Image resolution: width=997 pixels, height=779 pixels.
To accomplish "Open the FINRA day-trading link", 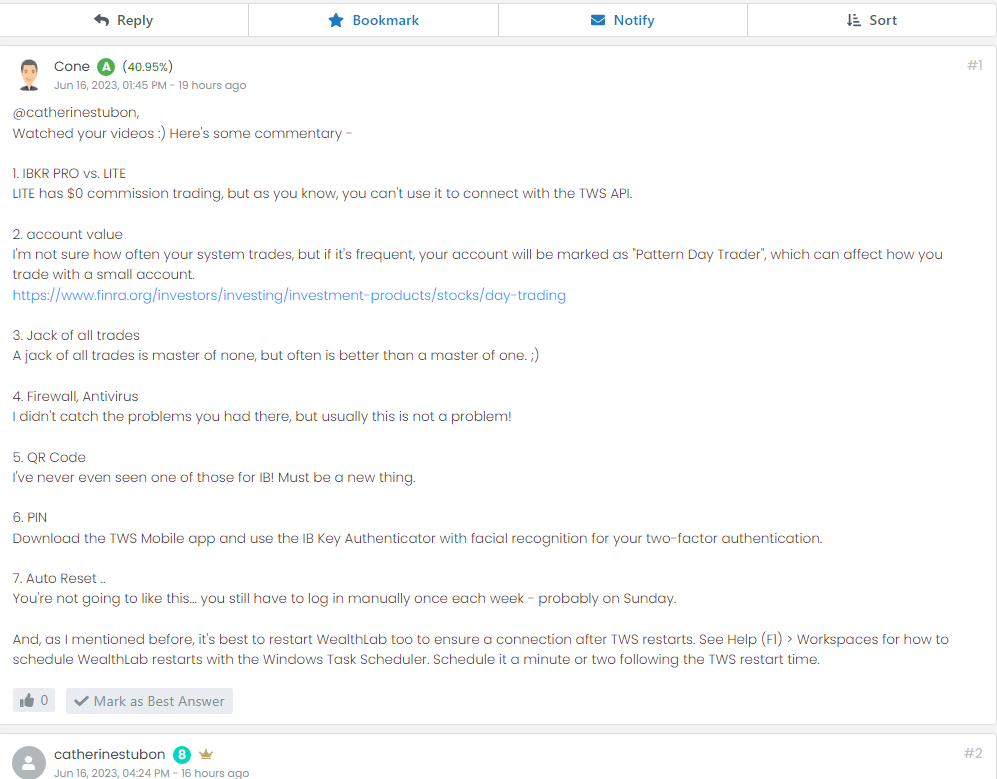I will point(289,295).
